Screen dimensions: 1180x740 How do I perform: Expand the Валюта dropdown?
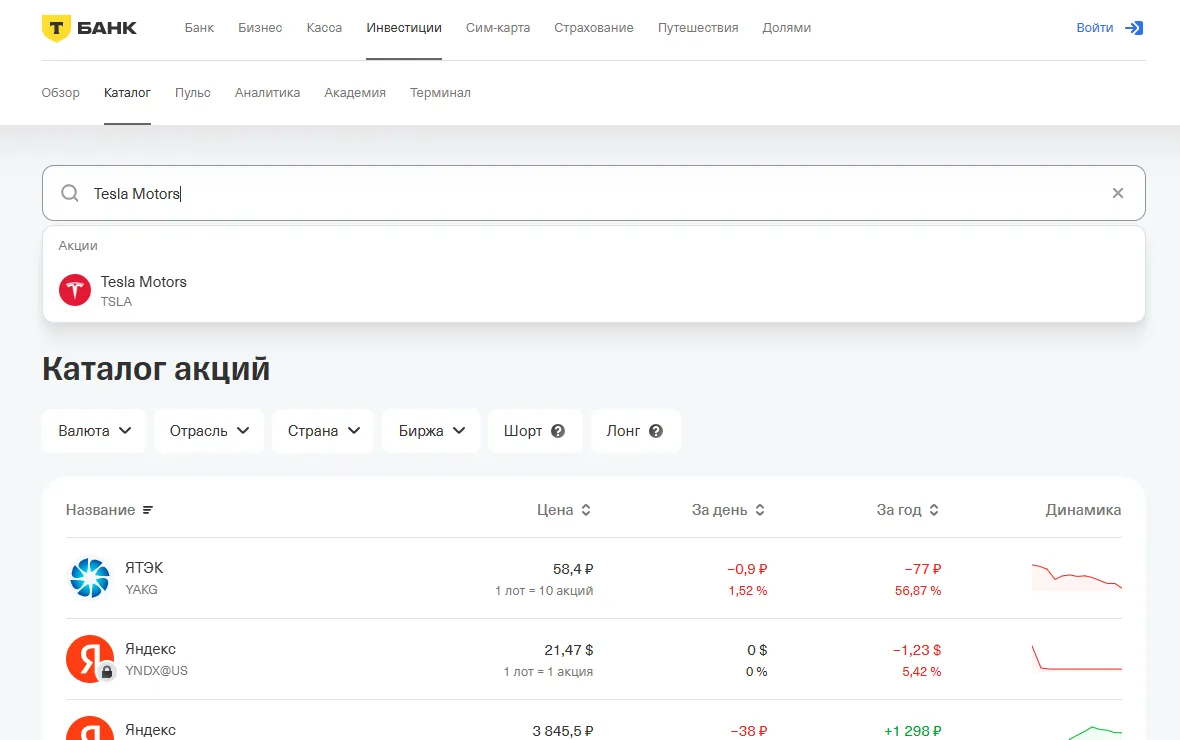click(x=94, y=431)
